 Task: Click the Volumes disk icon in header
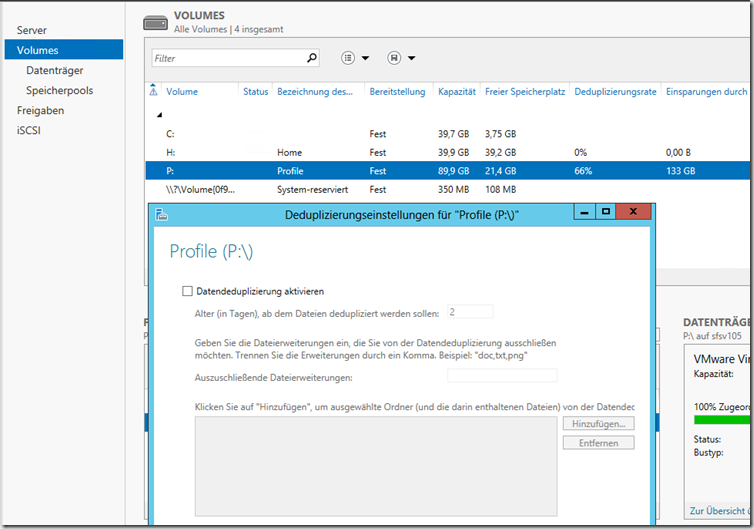click(156, 22)
